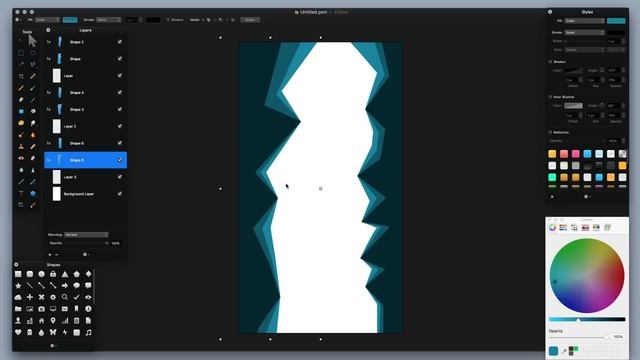Select the orange Gradient tool
The image size is (640, 360).
click(21, 123)
